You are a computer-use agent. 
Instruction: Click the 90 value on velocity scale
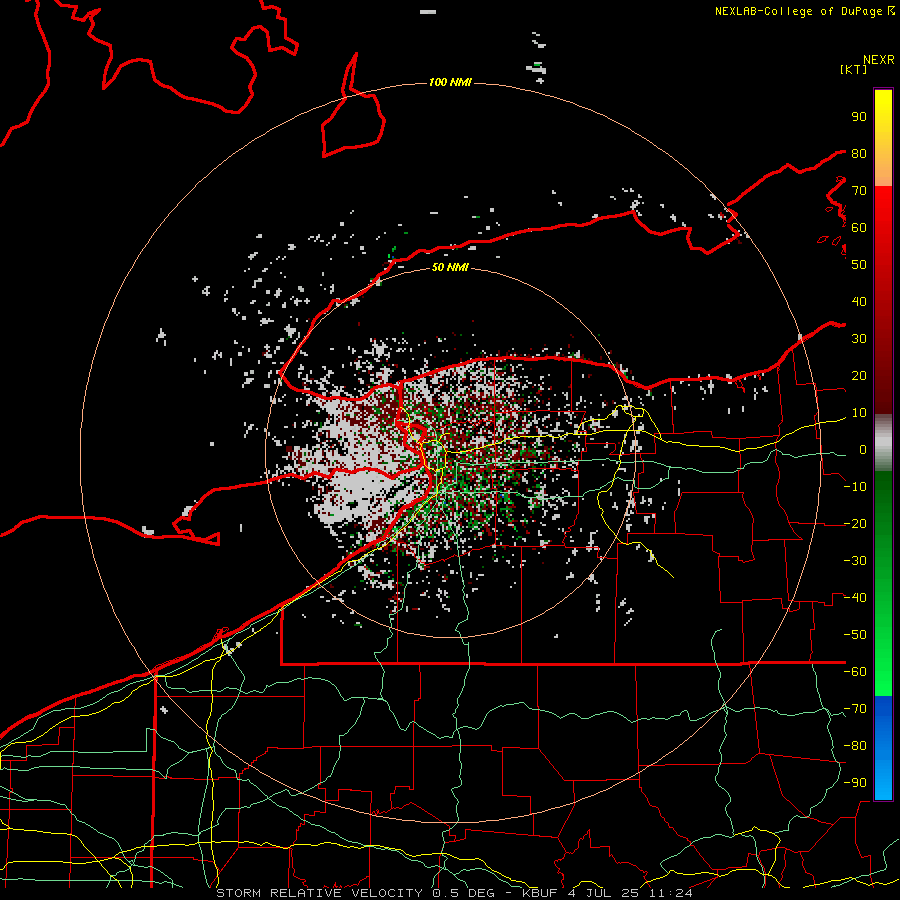[x=859, y=117]
